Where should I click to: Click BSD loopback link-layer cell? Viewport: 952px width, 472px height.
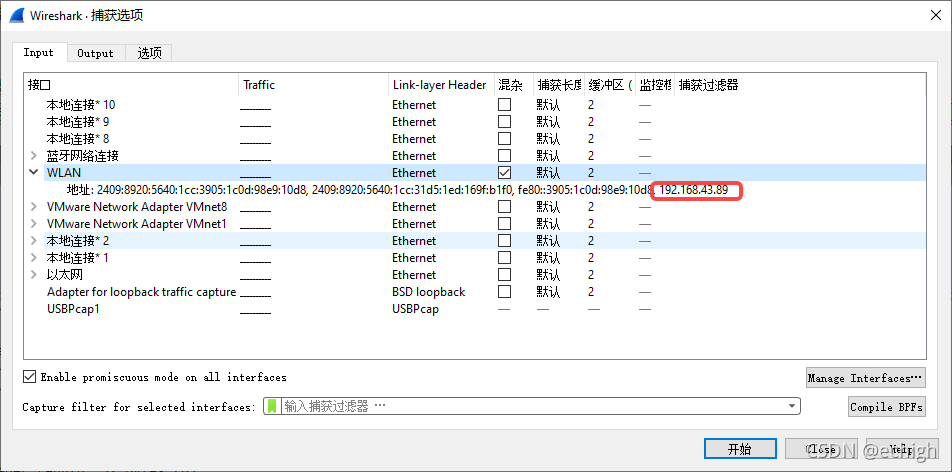(428, 292)
